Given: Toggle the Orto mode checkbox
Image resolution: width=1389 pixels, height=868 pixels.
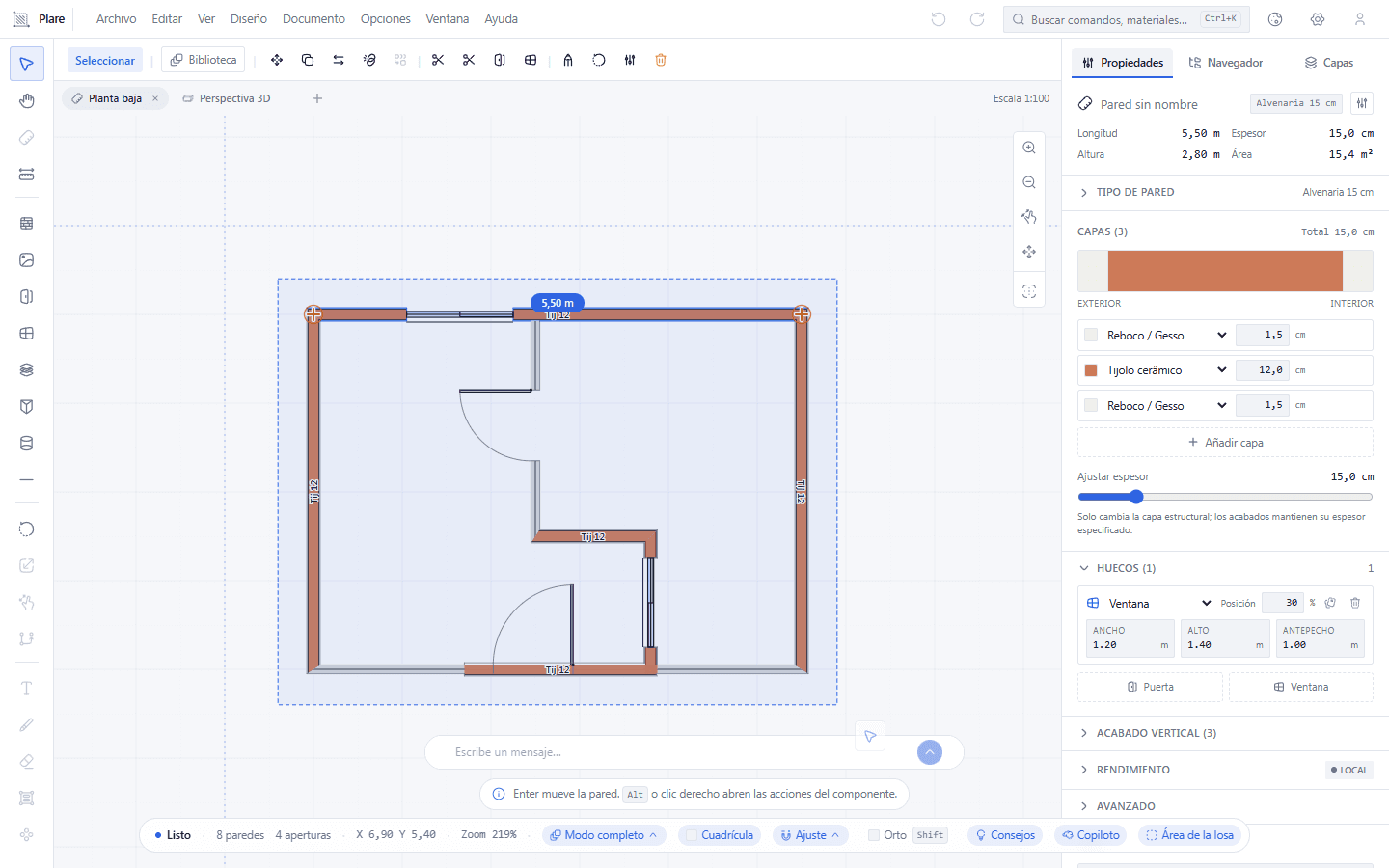Looking at the screenshot, I should point(874,835).
